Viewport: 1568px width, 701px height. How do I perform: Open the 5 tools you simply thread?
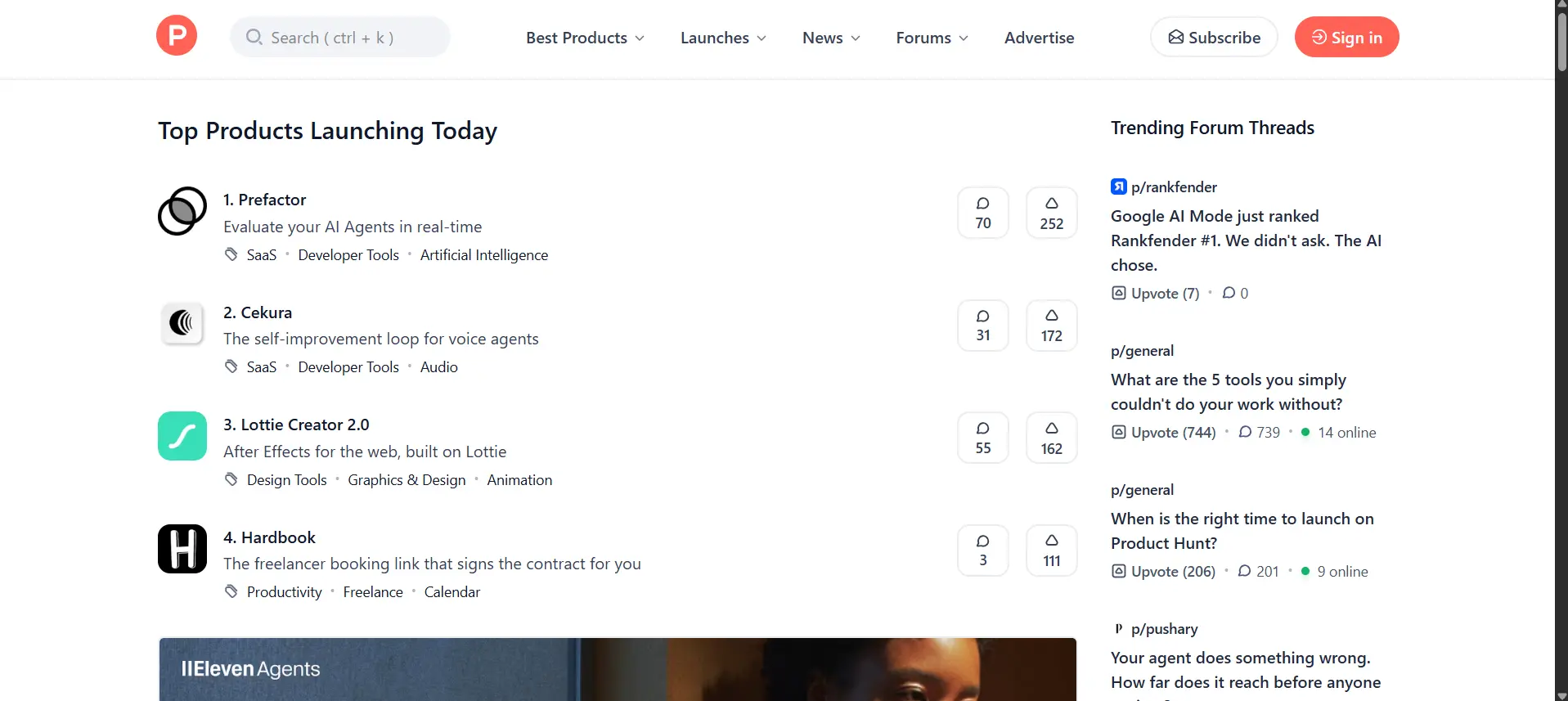(1229, 392)
